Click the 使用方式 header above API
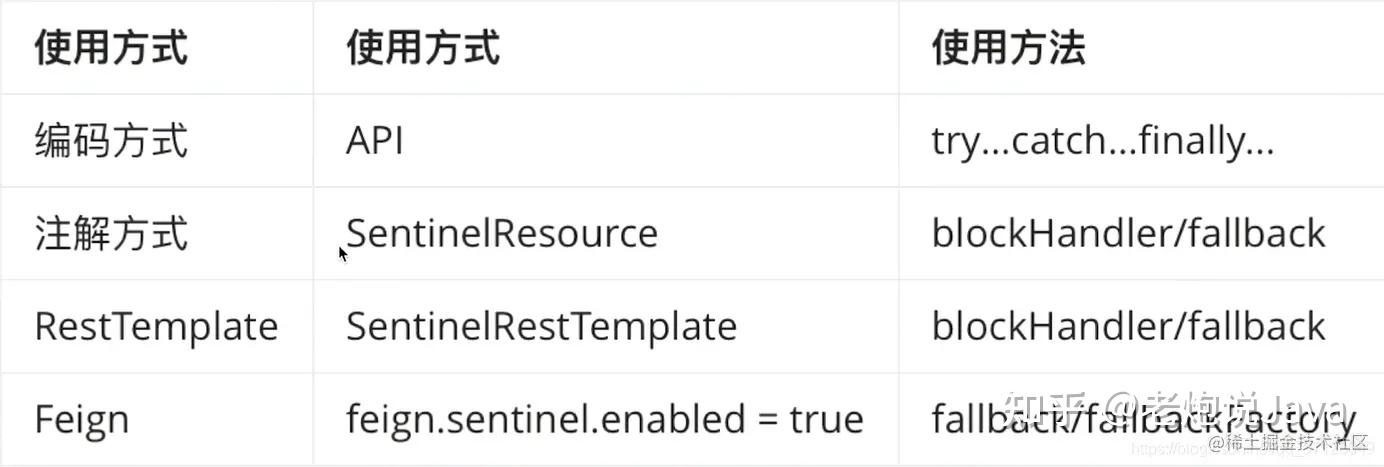The image size is (1384, 467). 423,48
